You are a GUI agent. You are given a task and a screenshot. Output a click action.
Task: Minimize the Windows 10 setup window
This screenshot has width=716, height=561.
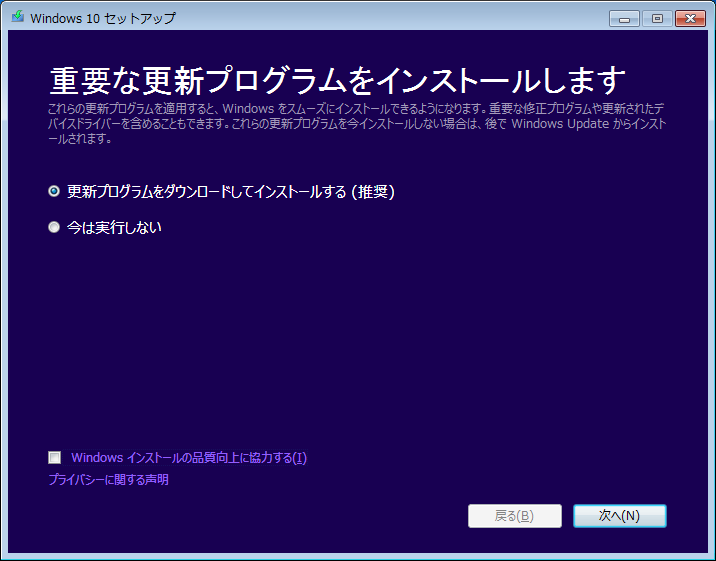624,19
